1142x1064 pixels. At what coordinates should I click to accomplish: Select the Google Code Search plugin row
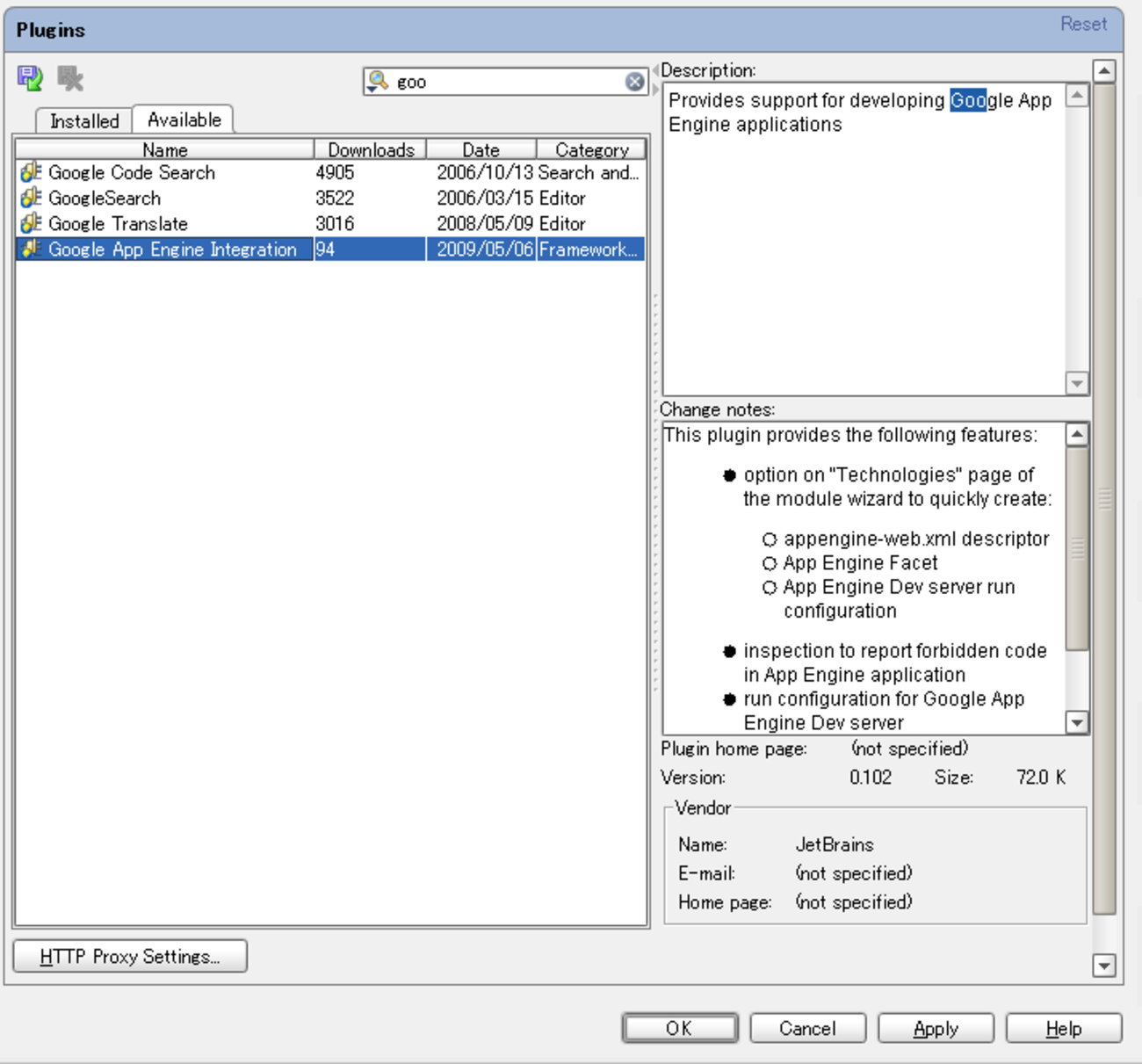point(331,172)
